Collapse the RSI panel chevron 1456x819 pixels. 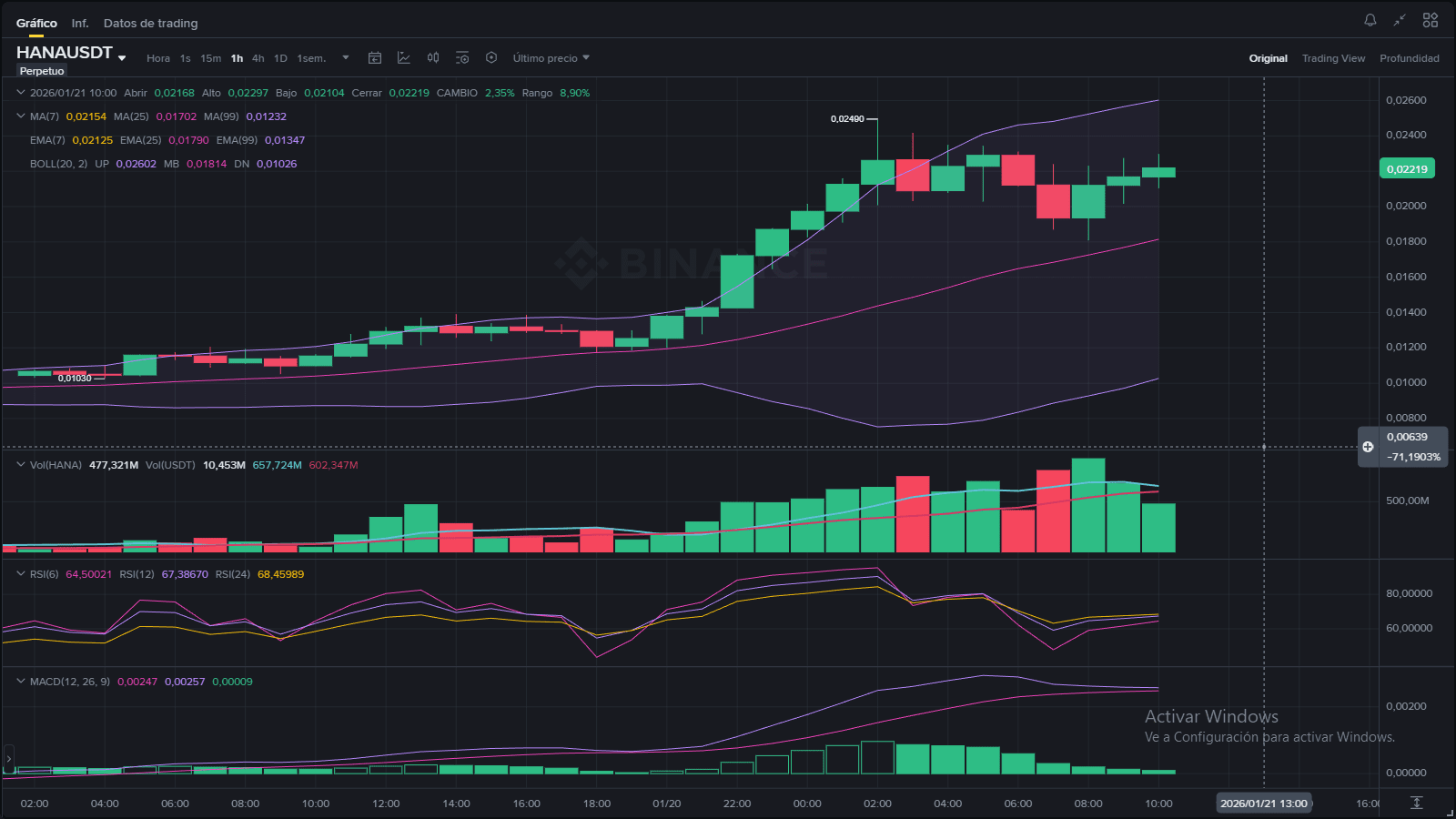point(21,573)
